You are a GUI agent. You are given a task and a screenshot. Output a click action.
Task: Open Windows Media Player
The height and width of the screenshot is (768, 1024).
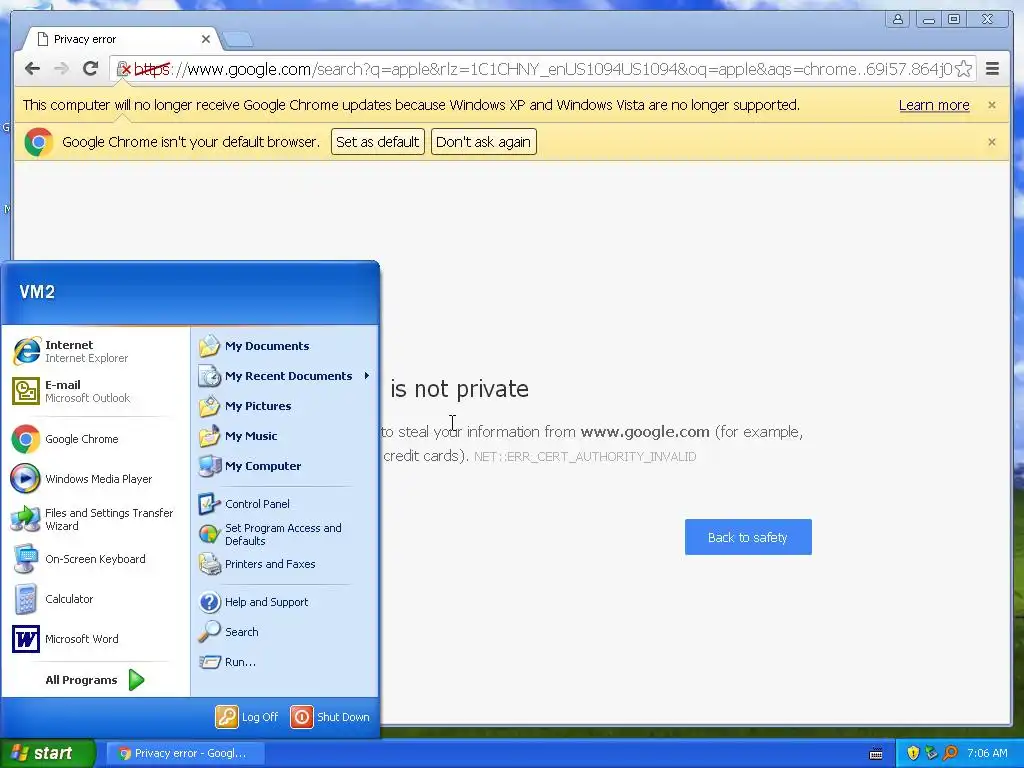tap(95, 479)
